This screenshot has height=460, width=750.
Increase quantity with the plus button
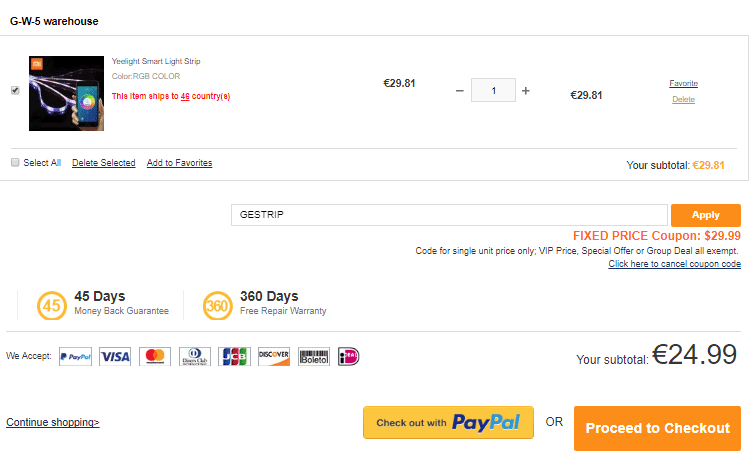click(526, 90)
